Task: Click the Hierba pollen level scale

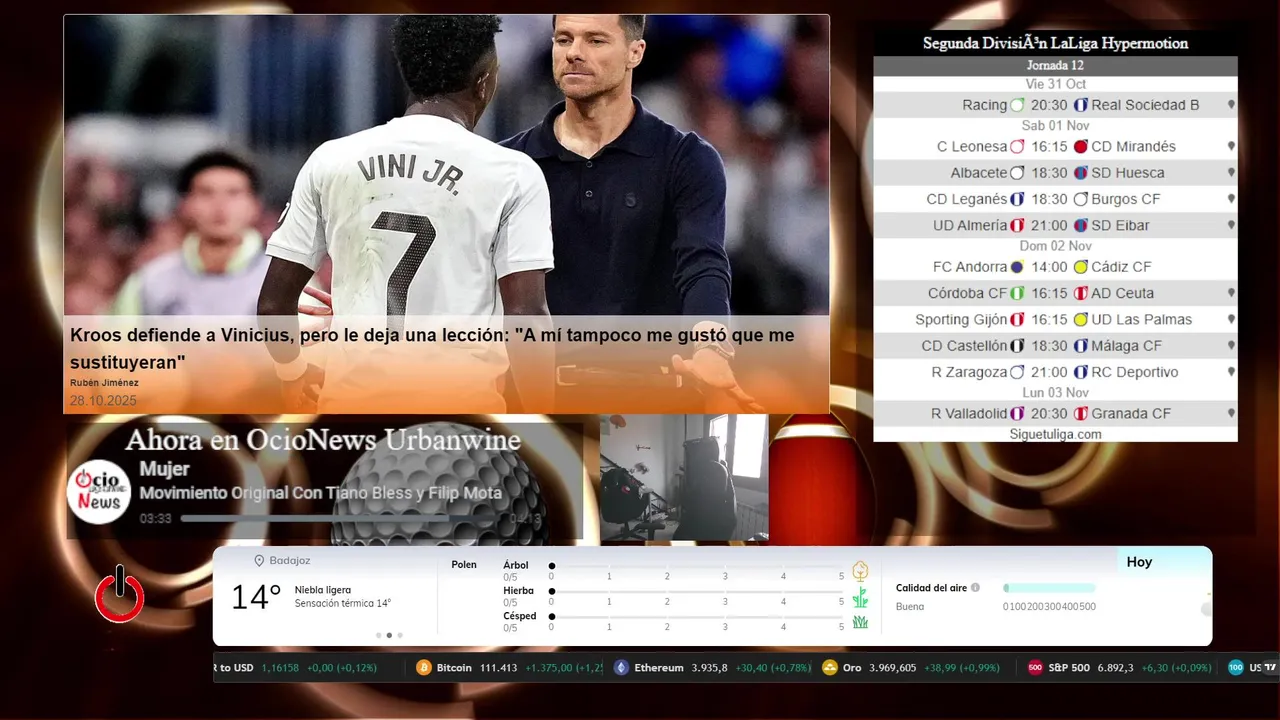Action: [696, 592]
